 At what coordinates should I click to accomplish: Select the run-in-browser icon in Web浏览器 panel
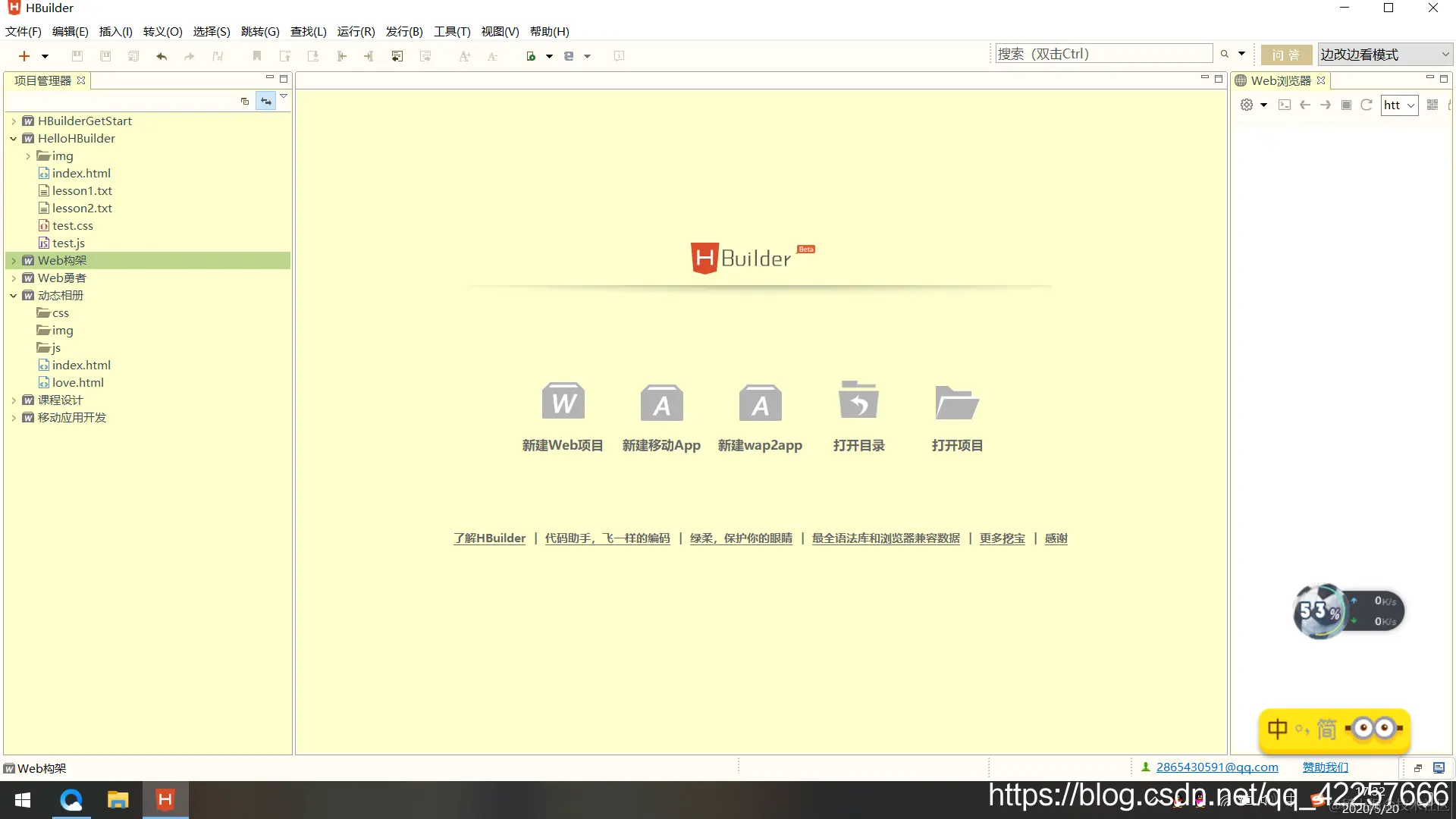pyautogui.click(x=1285, y=105)
